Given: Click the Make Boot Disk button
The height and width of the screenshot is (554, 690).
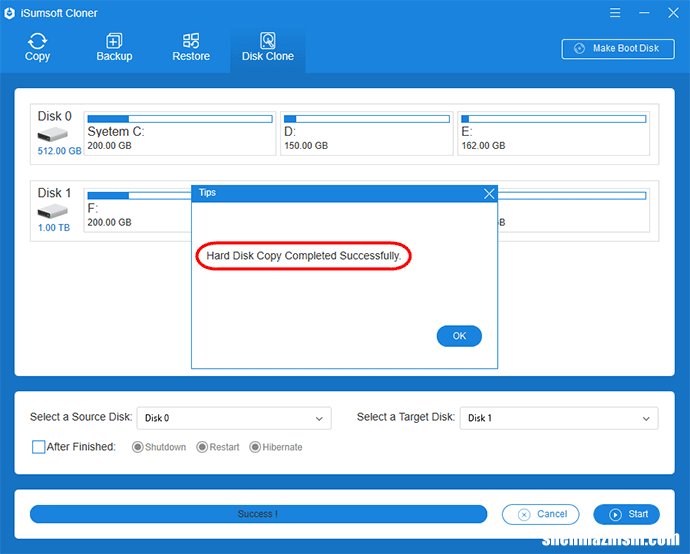Looking at the screenshot, I should 618,48.
